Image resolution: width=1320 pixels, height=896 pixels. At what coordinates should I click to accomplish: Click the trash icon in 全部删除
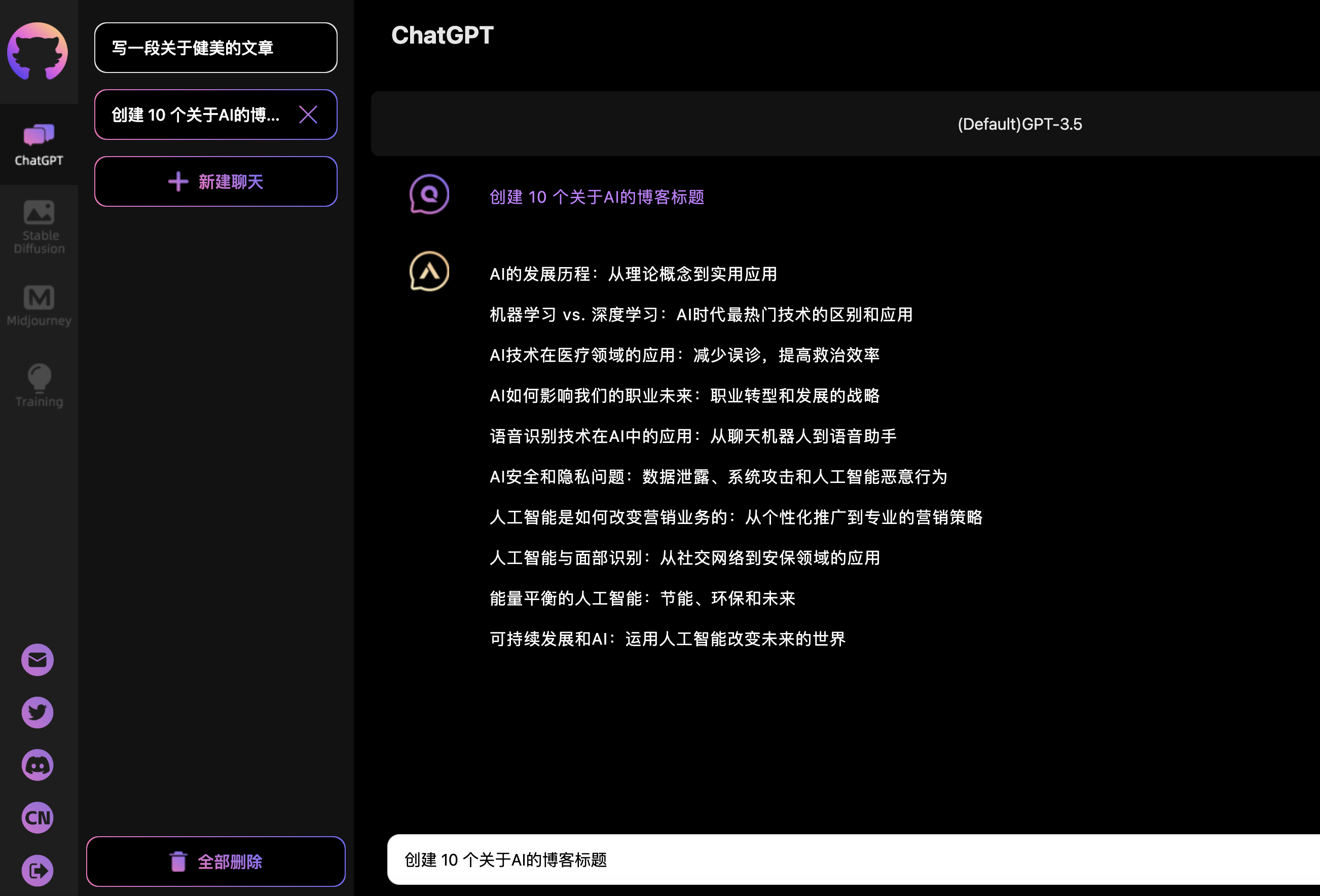(x=178, y=861)
